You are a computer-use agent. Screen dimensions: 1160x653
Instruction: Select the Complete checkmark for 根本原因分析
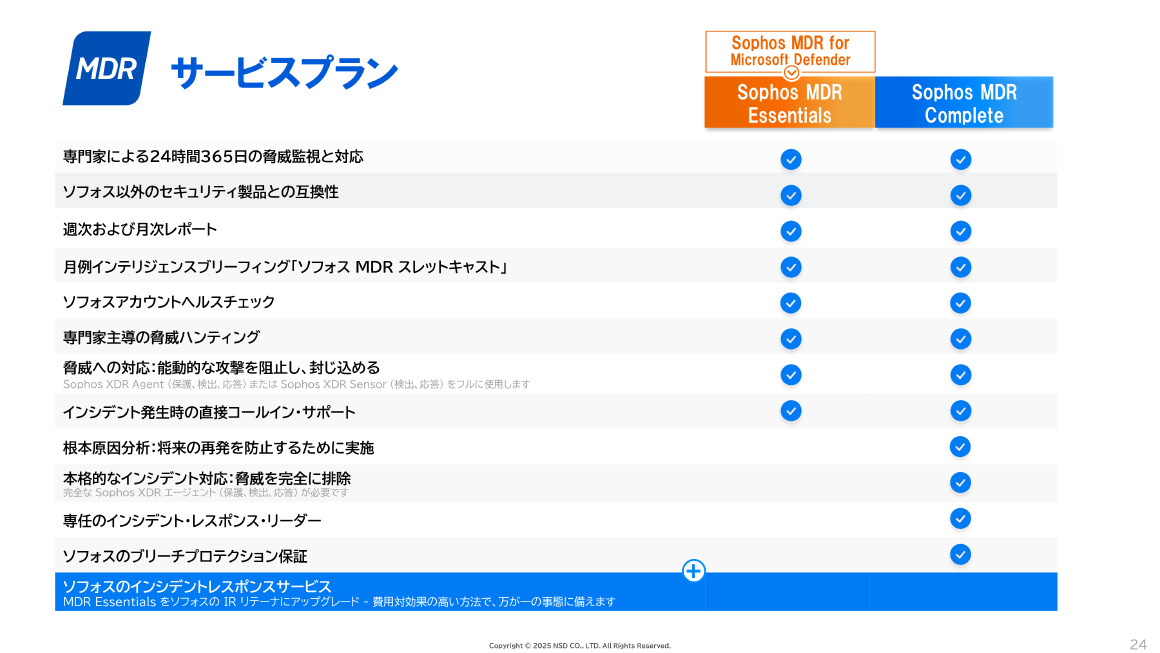pyautogui.click(x=960, y=447)
